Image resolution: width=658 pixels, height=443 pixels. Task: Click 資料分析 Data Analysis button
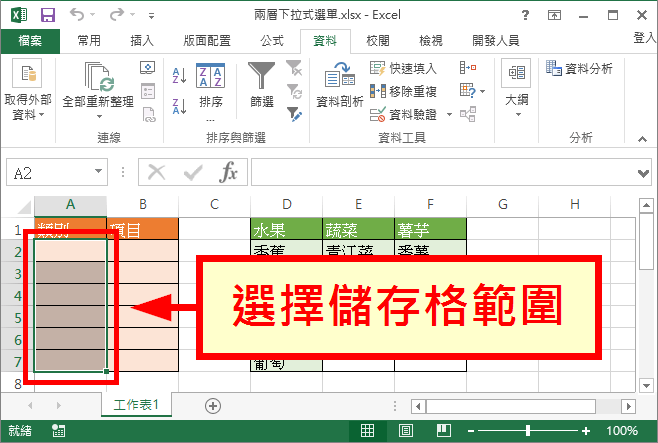579,68
